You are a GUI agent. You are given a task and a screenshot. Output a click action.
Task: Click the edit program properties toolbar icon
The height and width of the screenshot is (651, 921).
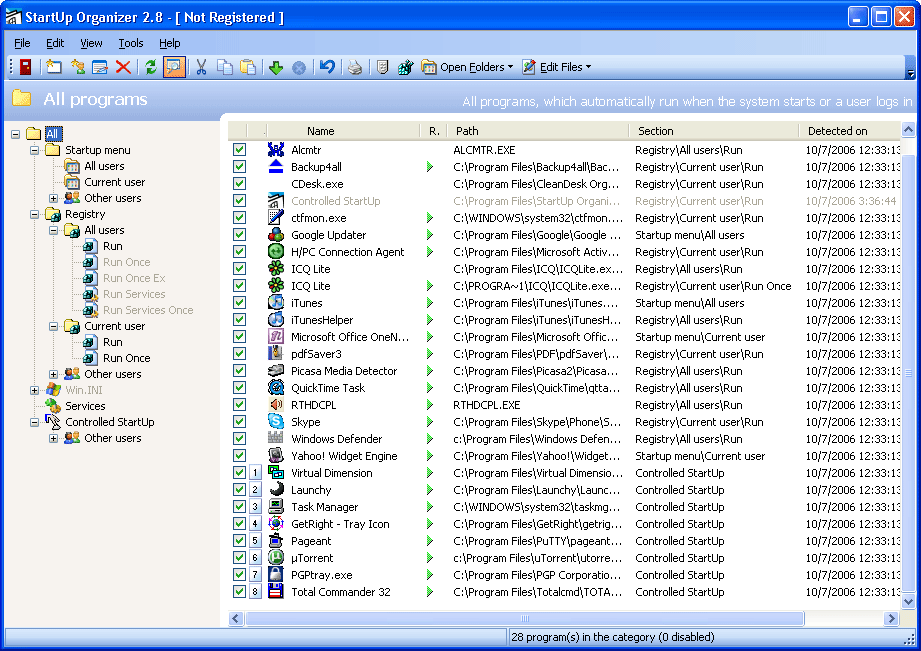(x=100, y=67)
